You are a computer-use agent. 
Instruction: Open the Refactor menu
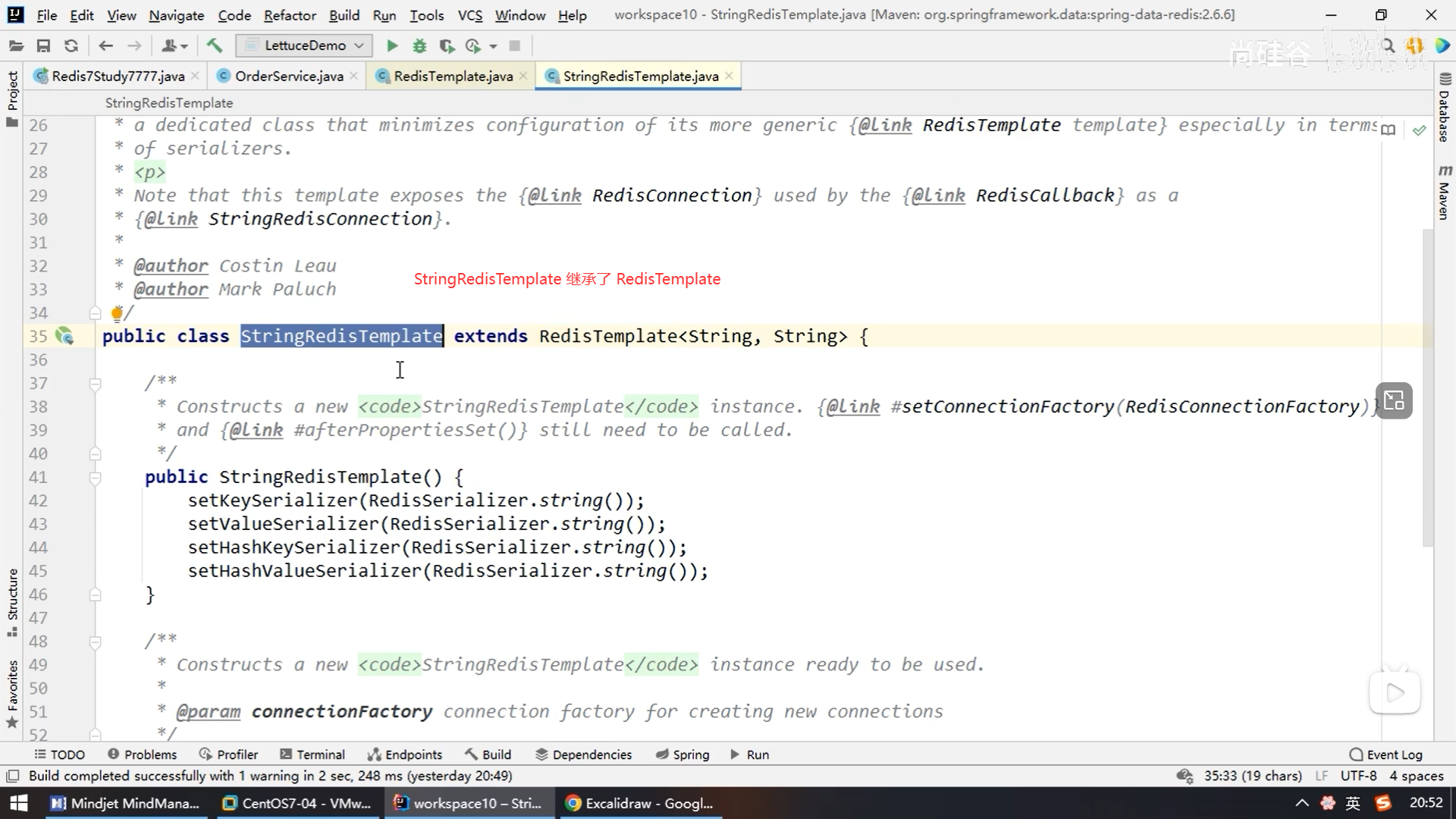[x=290, y=15]
